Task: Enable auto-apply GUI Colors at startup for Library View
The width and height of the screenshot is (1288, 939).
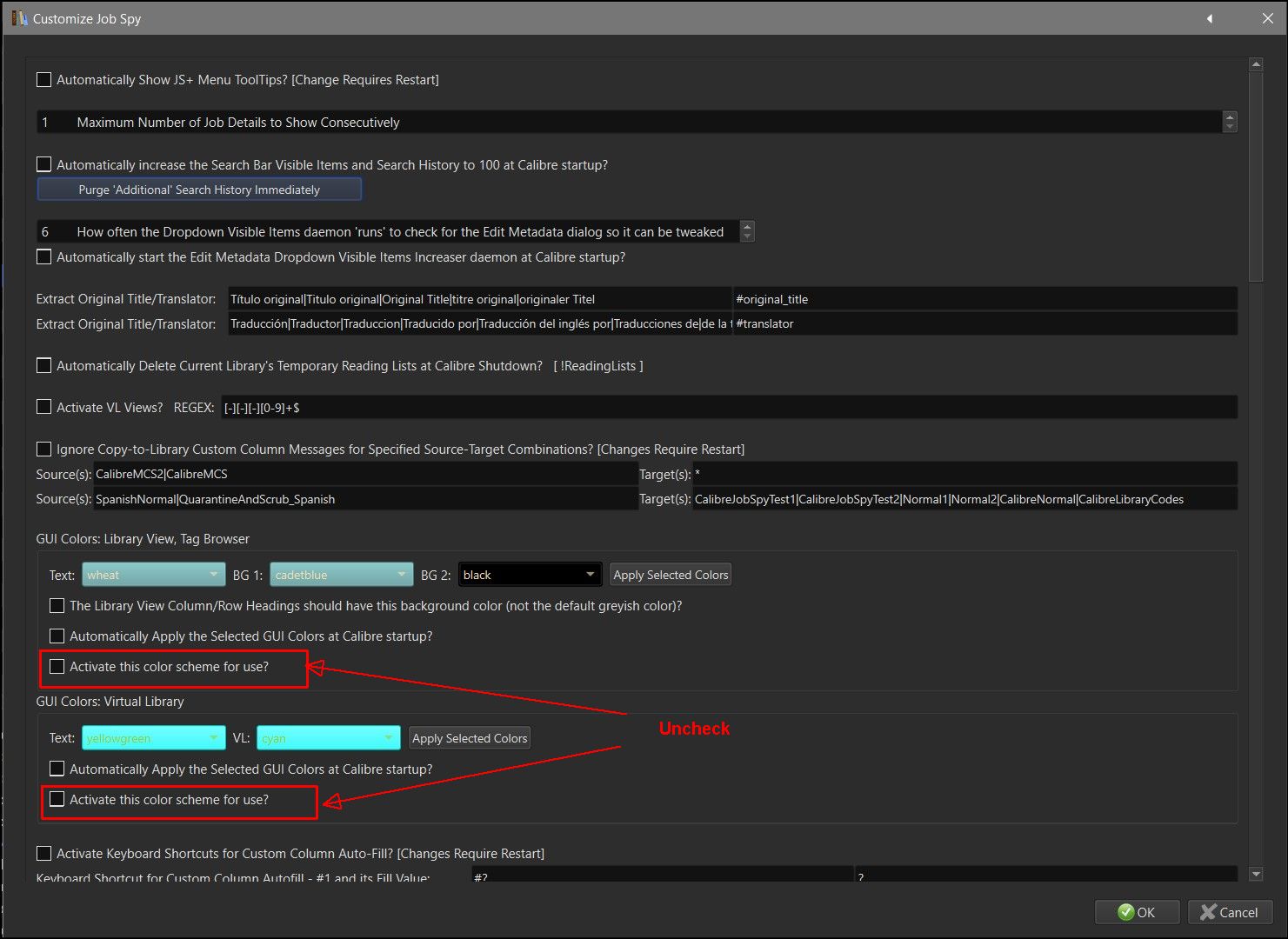Action: (57, 636)
